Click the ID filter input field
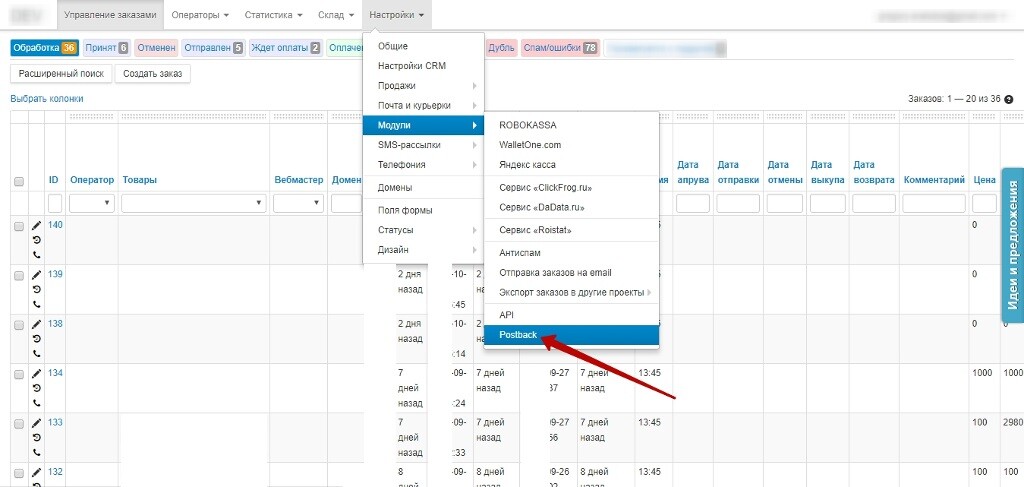Screen dimensions: 1024x487 (x=55, y=203)
